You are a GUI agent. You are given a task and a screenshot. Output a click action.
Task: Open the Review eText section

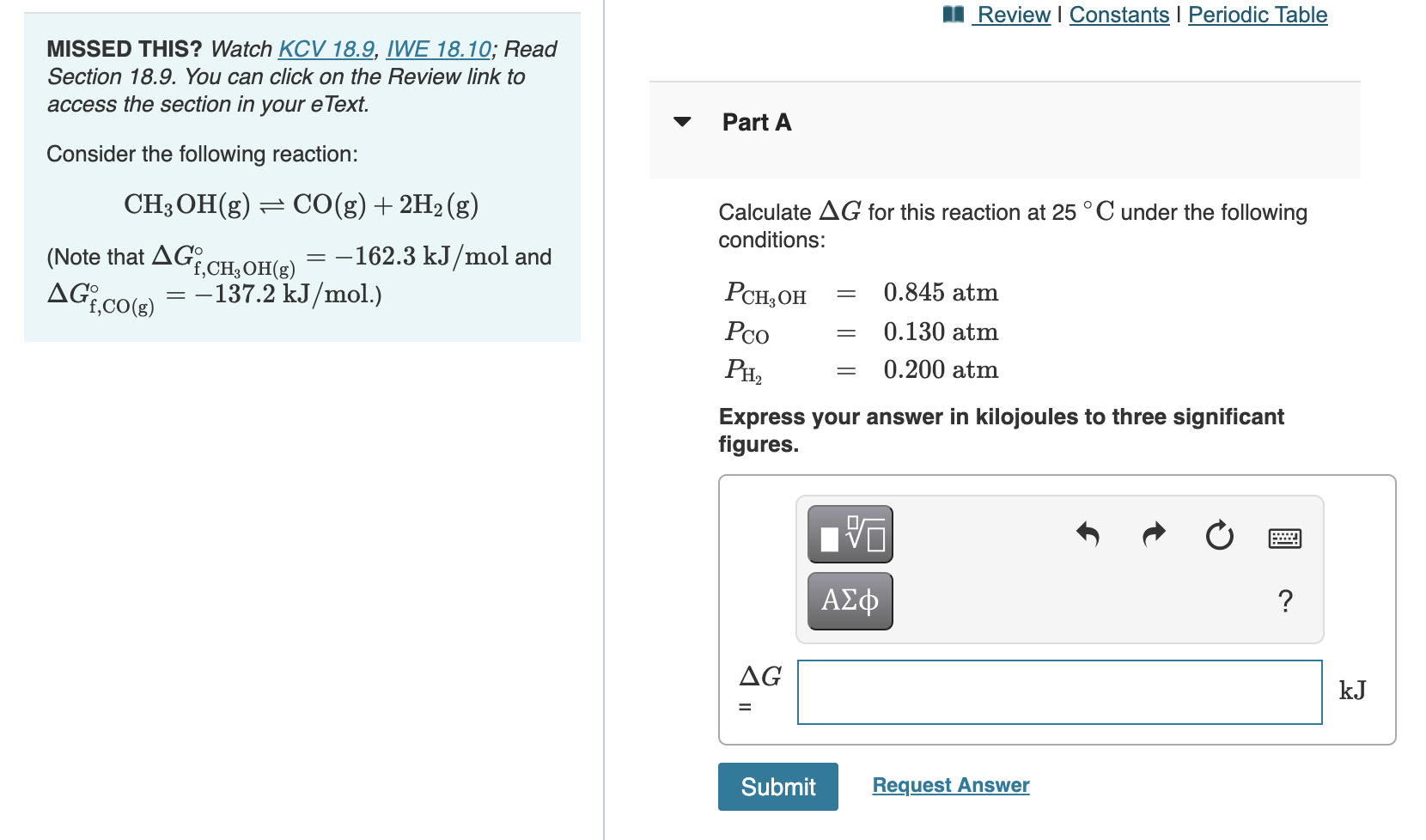(1013, 14)
